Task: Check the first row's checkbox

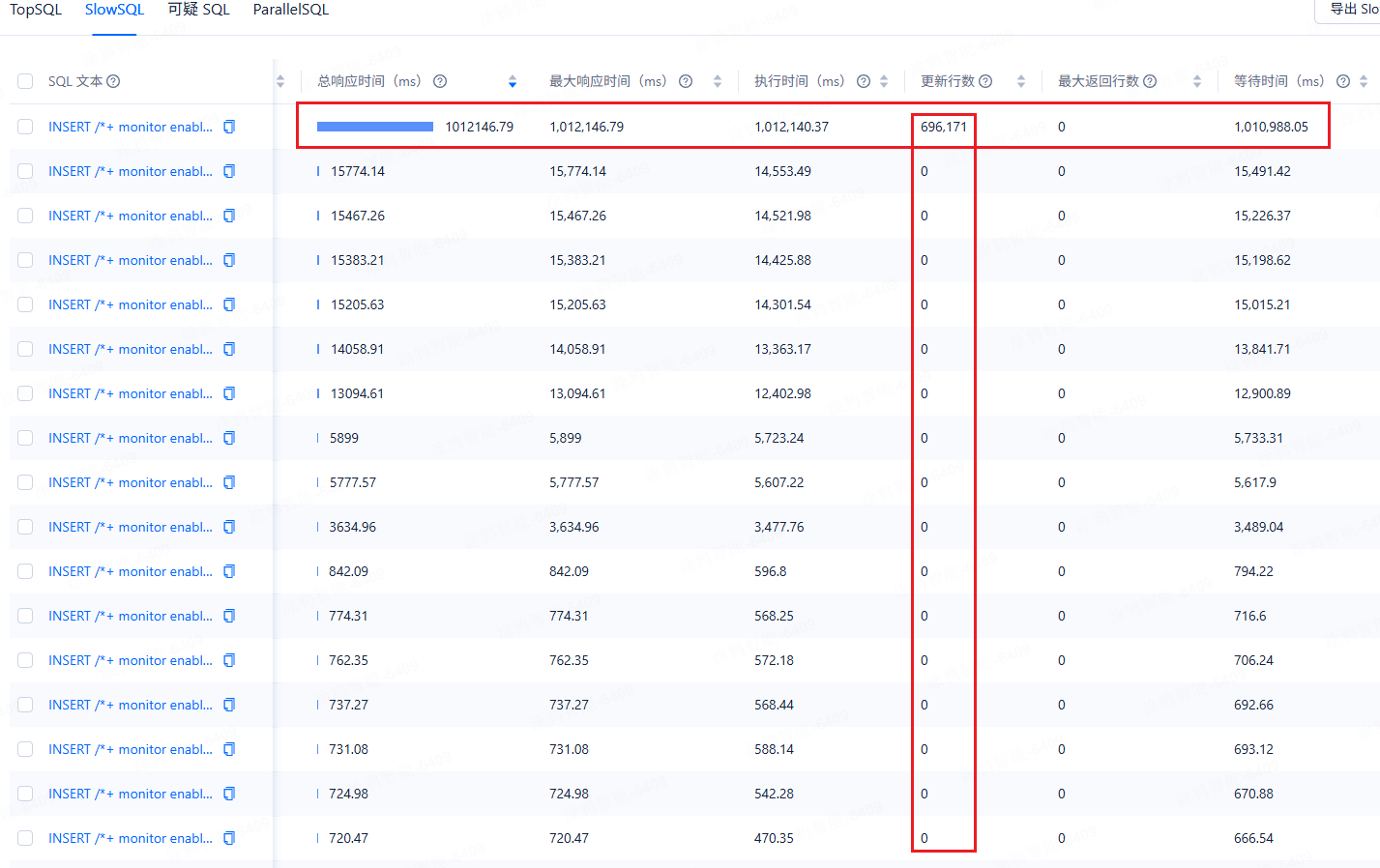Action: (25, 127)
